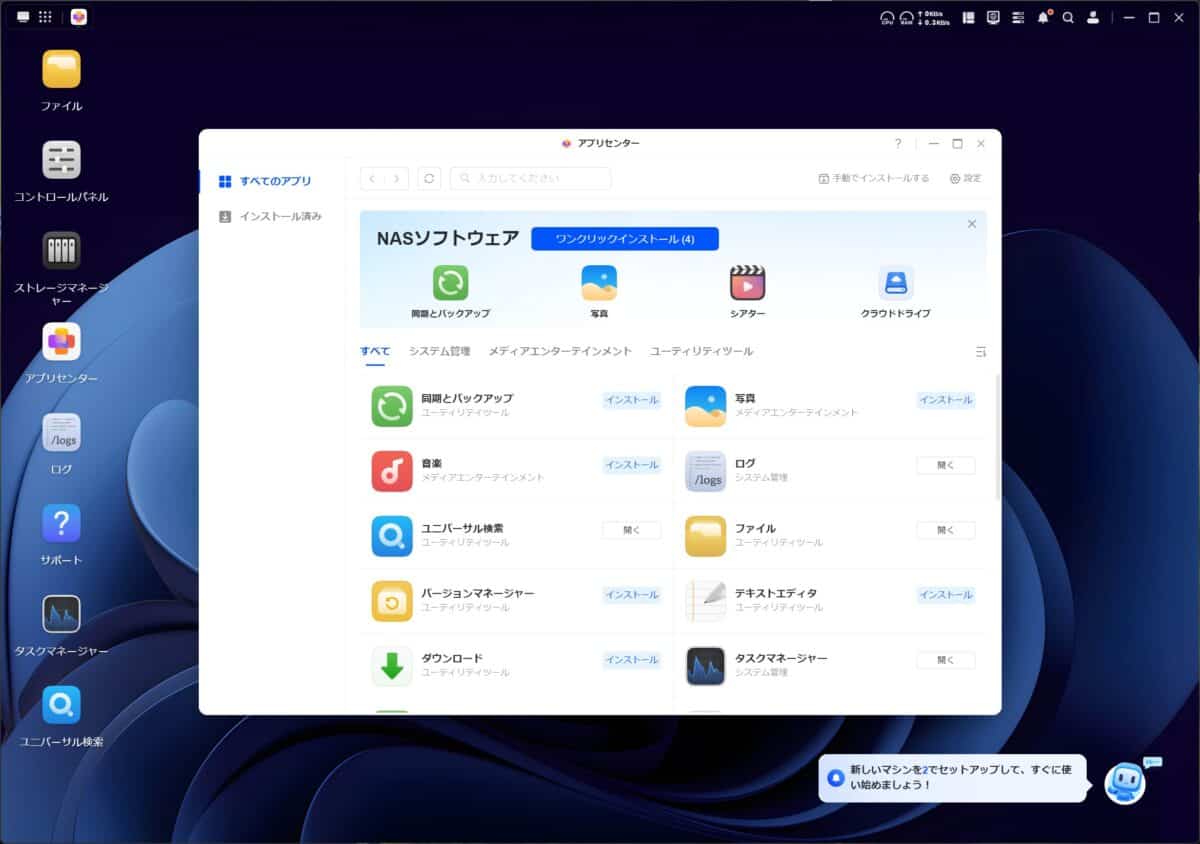The image size is (1200, 844).
Task: Click 開く for ユニバーサル検索
Action: (631, 530)
